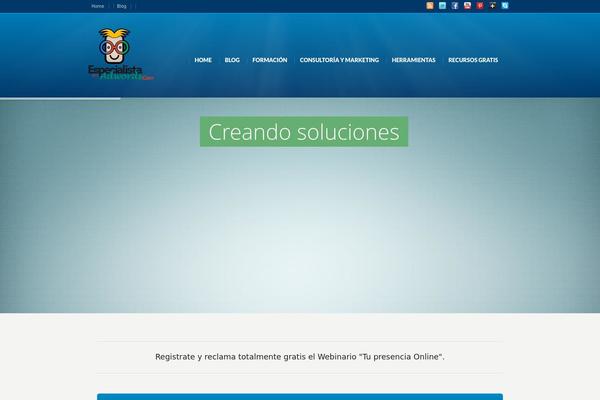Select HOME in the main navigation
The width and height of the screenshot is (600, 400).
tap(203, 60)
